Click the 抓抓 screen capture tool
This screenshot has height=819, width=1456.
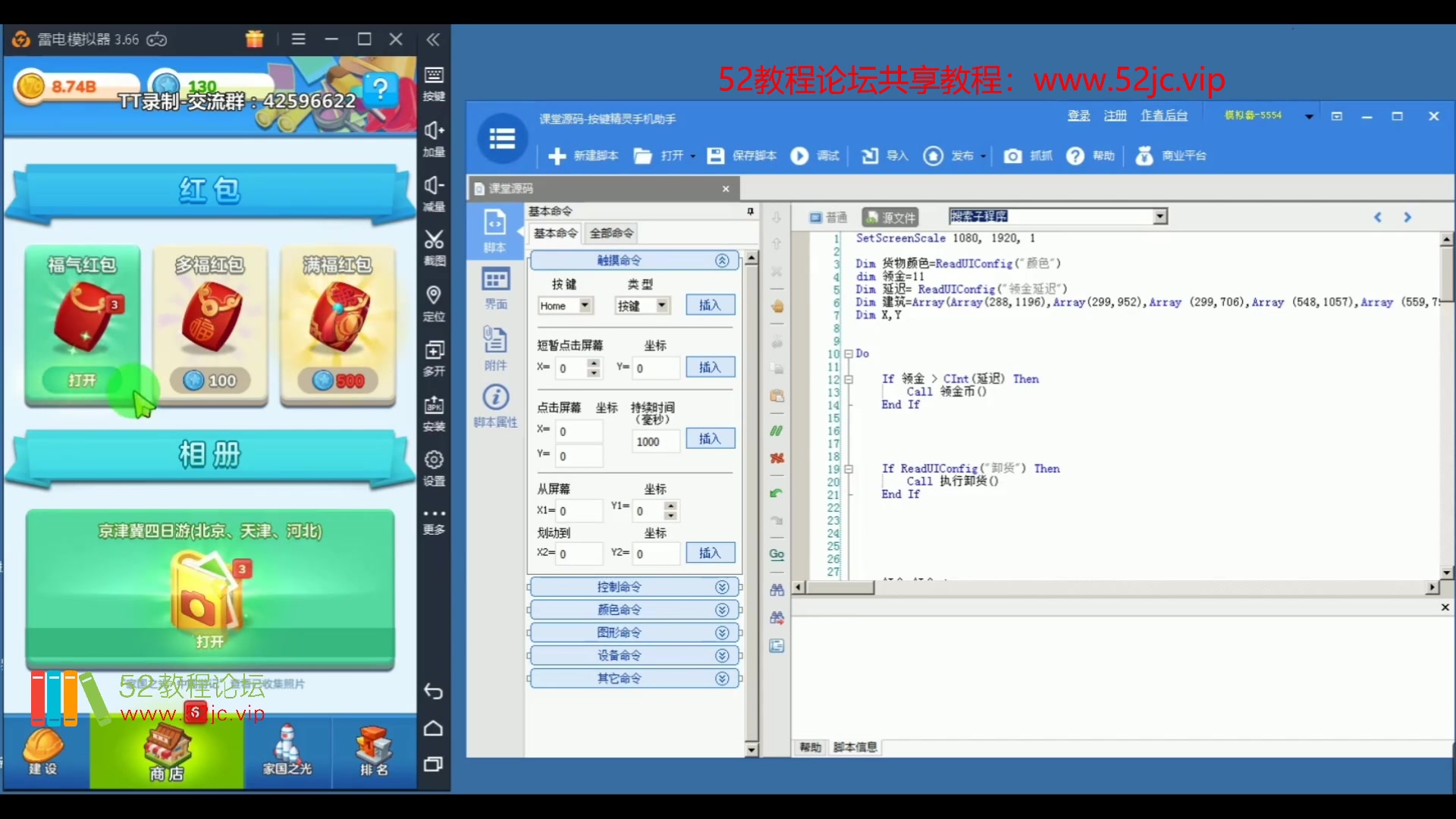point(1028,156)
